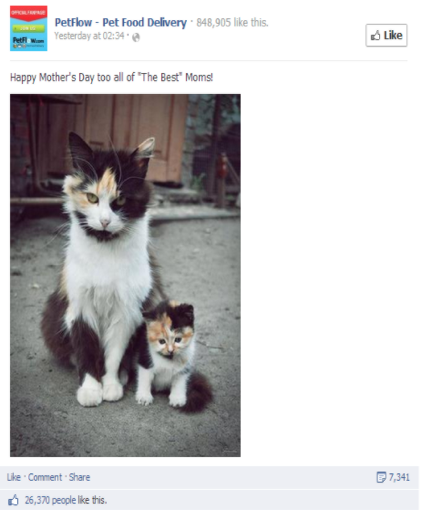Open the 7,341 comments count

[399, 477]
